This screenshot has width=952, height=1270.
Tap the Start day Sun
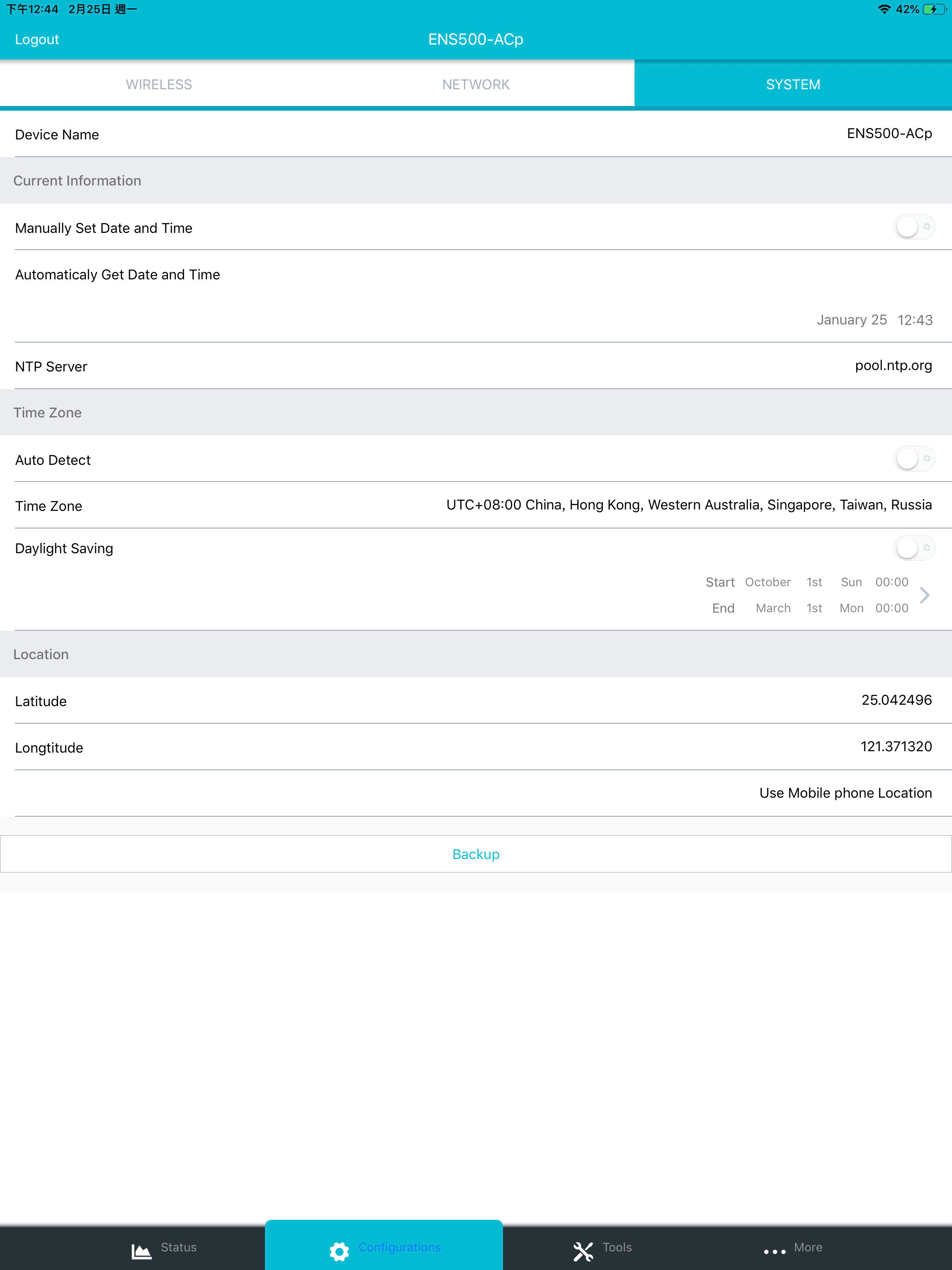pos(852,582)
